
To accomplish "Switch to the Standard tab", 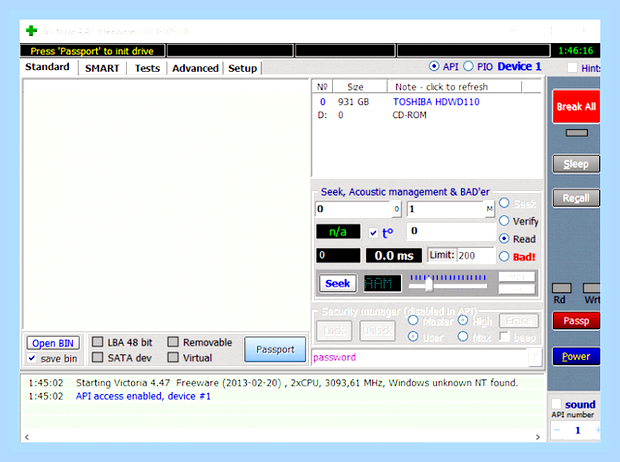I will coord(47,67).
